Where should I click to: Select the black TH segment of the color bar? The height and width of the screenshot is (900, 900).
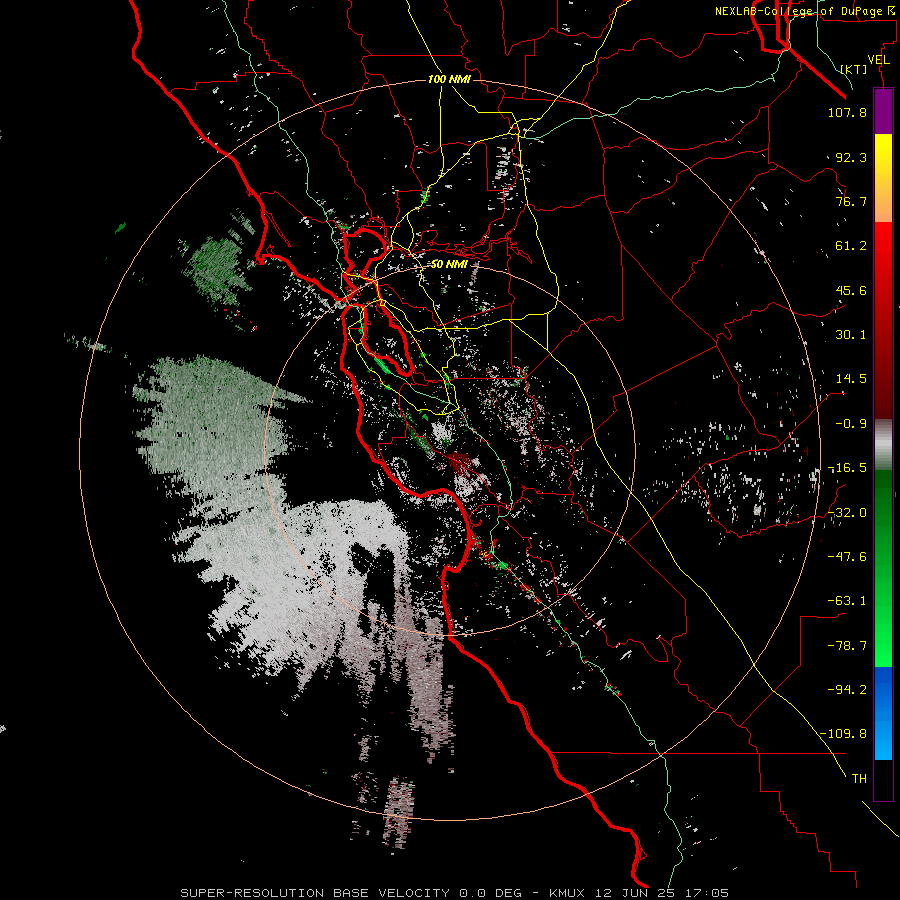point(883,779)
